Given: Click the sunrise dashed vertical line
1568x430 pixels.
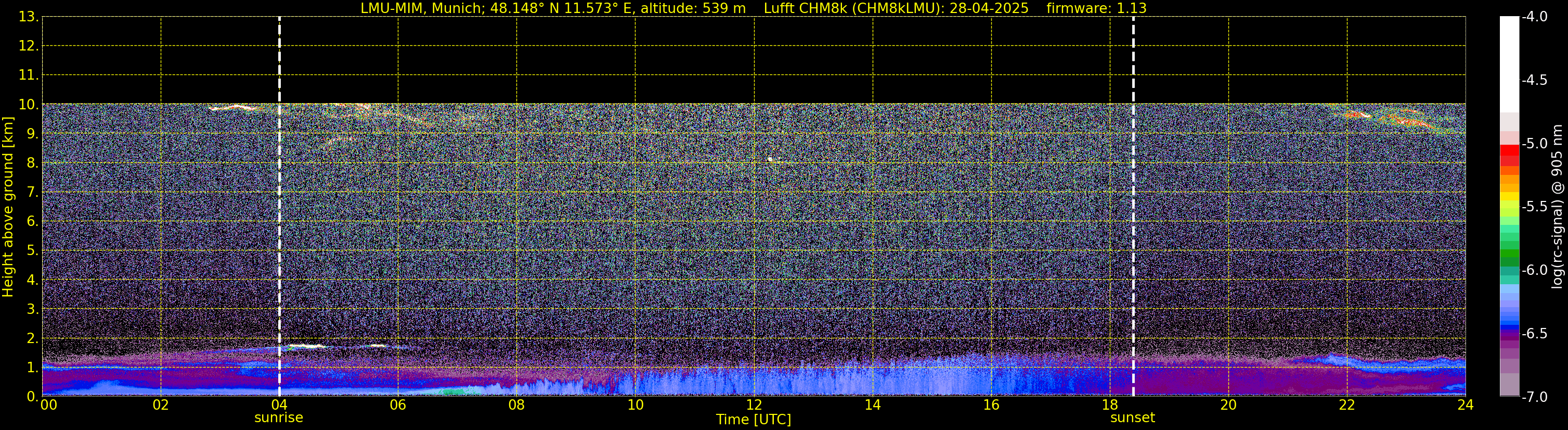Looking at the screenshot, I should [x=279, y=207].
